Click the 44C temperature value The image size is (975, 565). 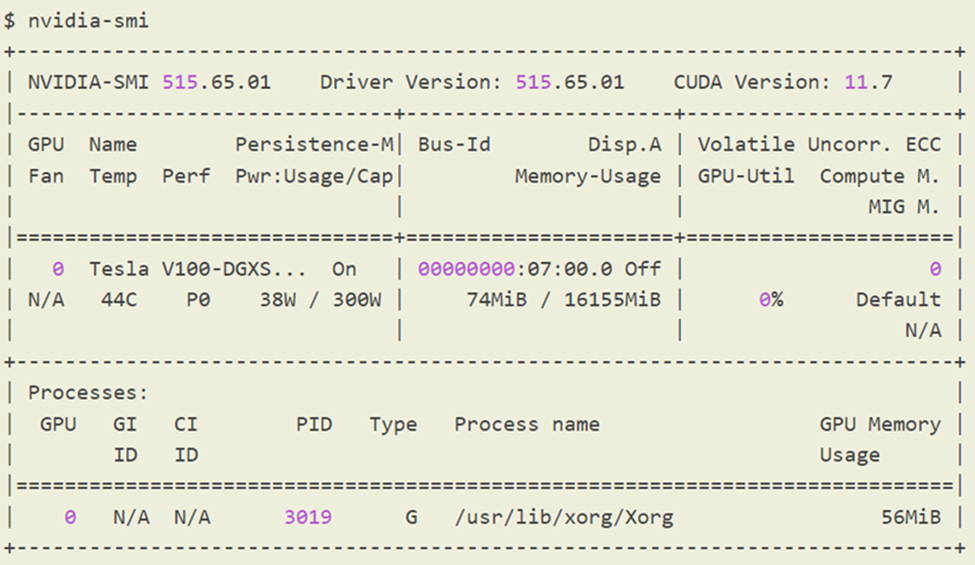coord(119,300)
